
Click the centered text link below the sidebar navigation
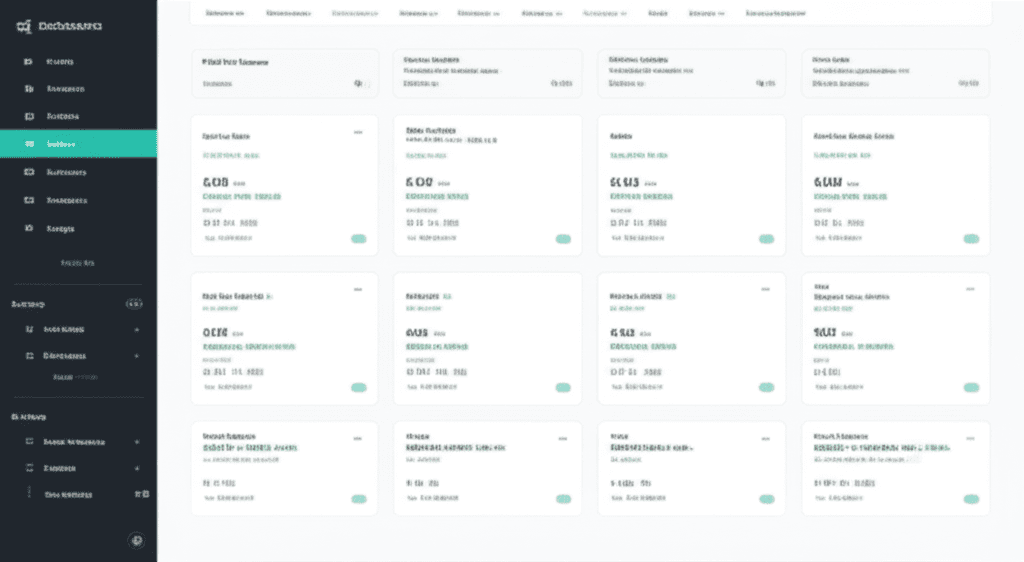click(x=77, y=264)
